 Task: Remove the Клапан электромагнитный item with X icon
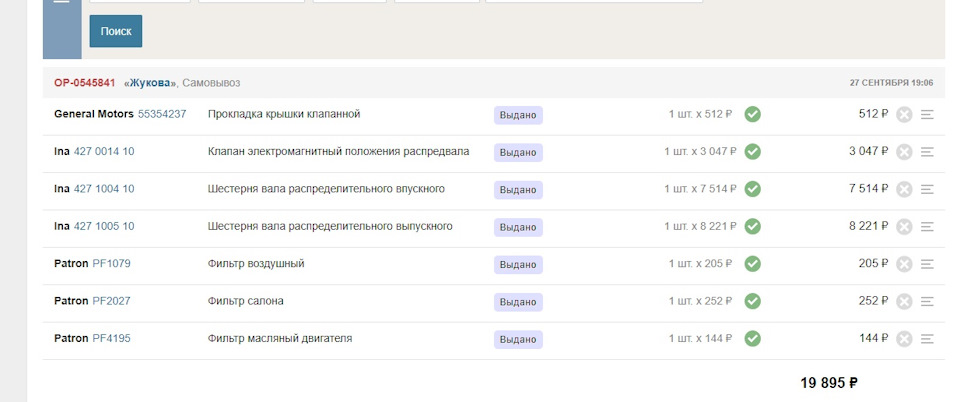(904, 152)
